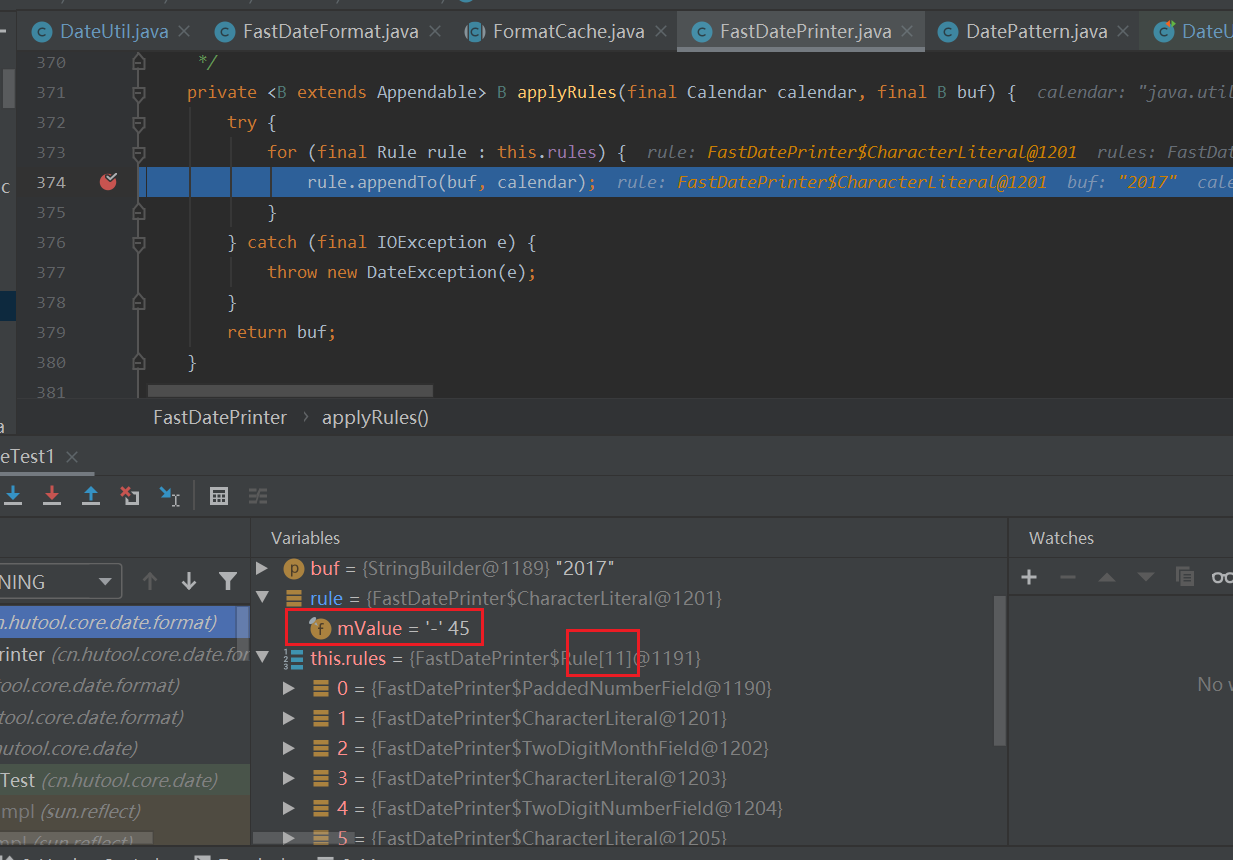Switch to the DateUtil.java tab
Screen dimensions: 1233x860
point(113,32)
